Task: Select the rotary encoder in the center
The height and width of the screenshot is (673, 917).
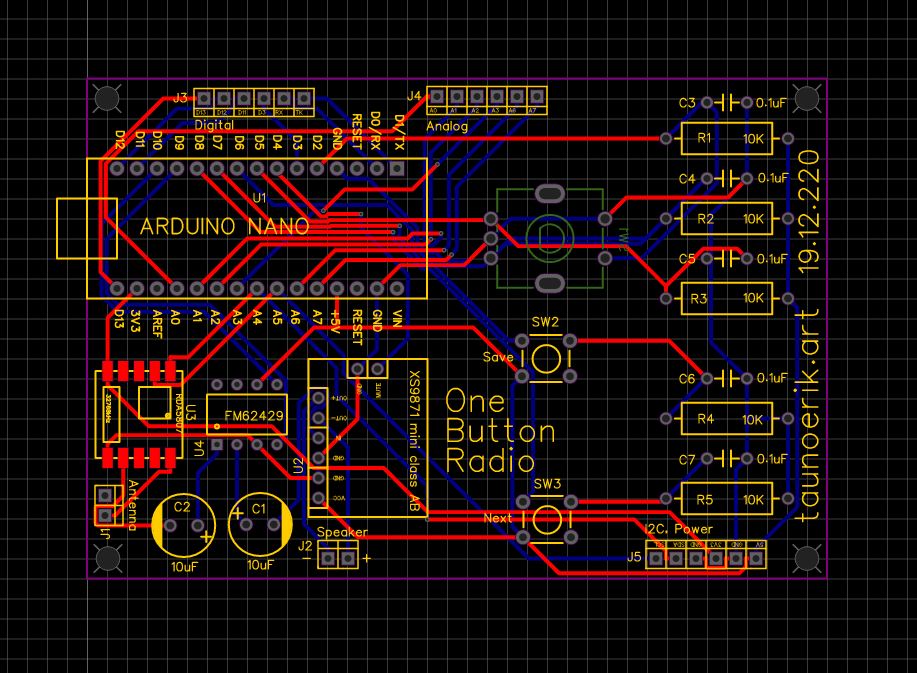Action: (x=547, y=238)
